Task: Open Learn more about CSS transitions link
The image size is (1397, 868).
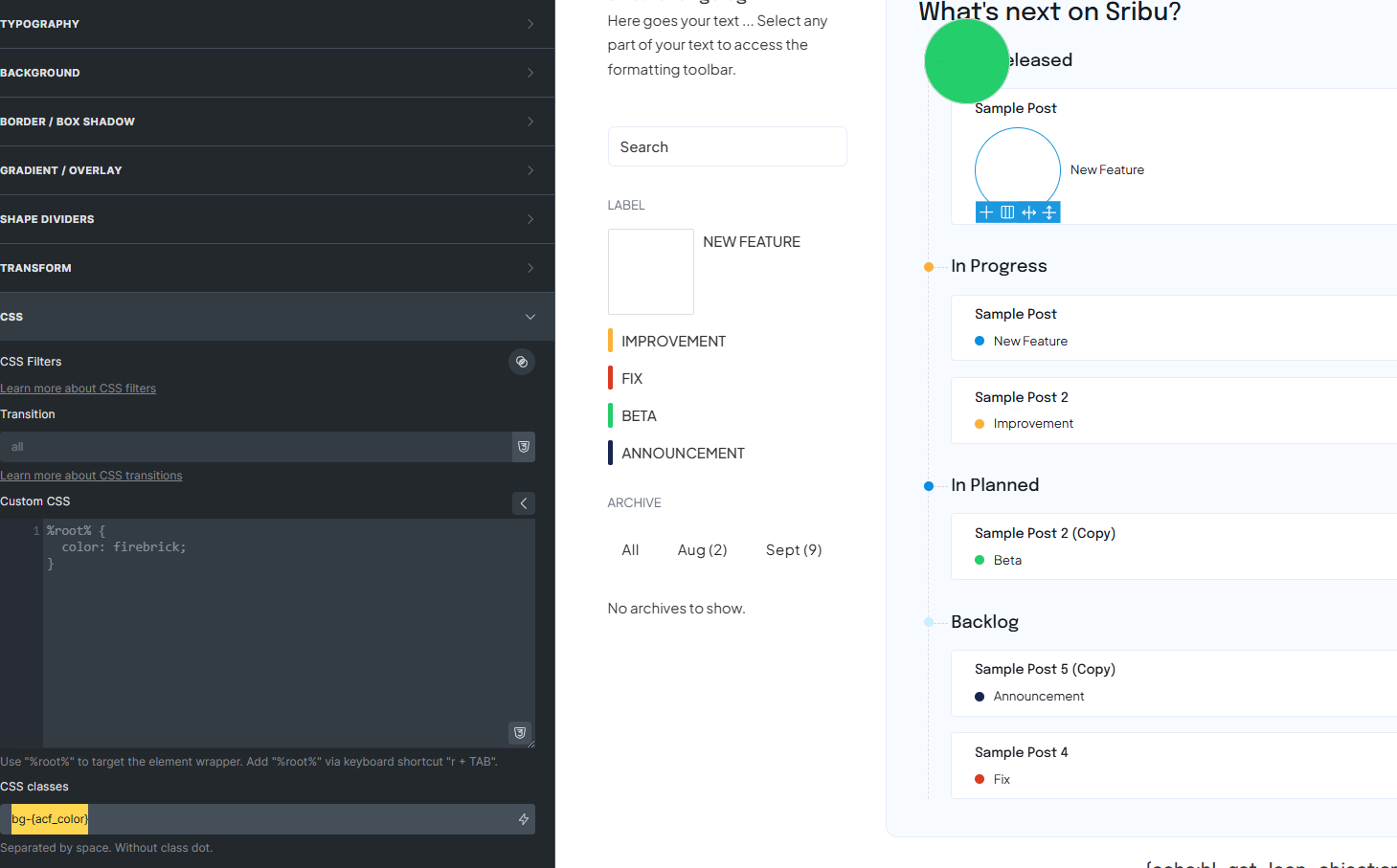Action: [x=91, y=476]
